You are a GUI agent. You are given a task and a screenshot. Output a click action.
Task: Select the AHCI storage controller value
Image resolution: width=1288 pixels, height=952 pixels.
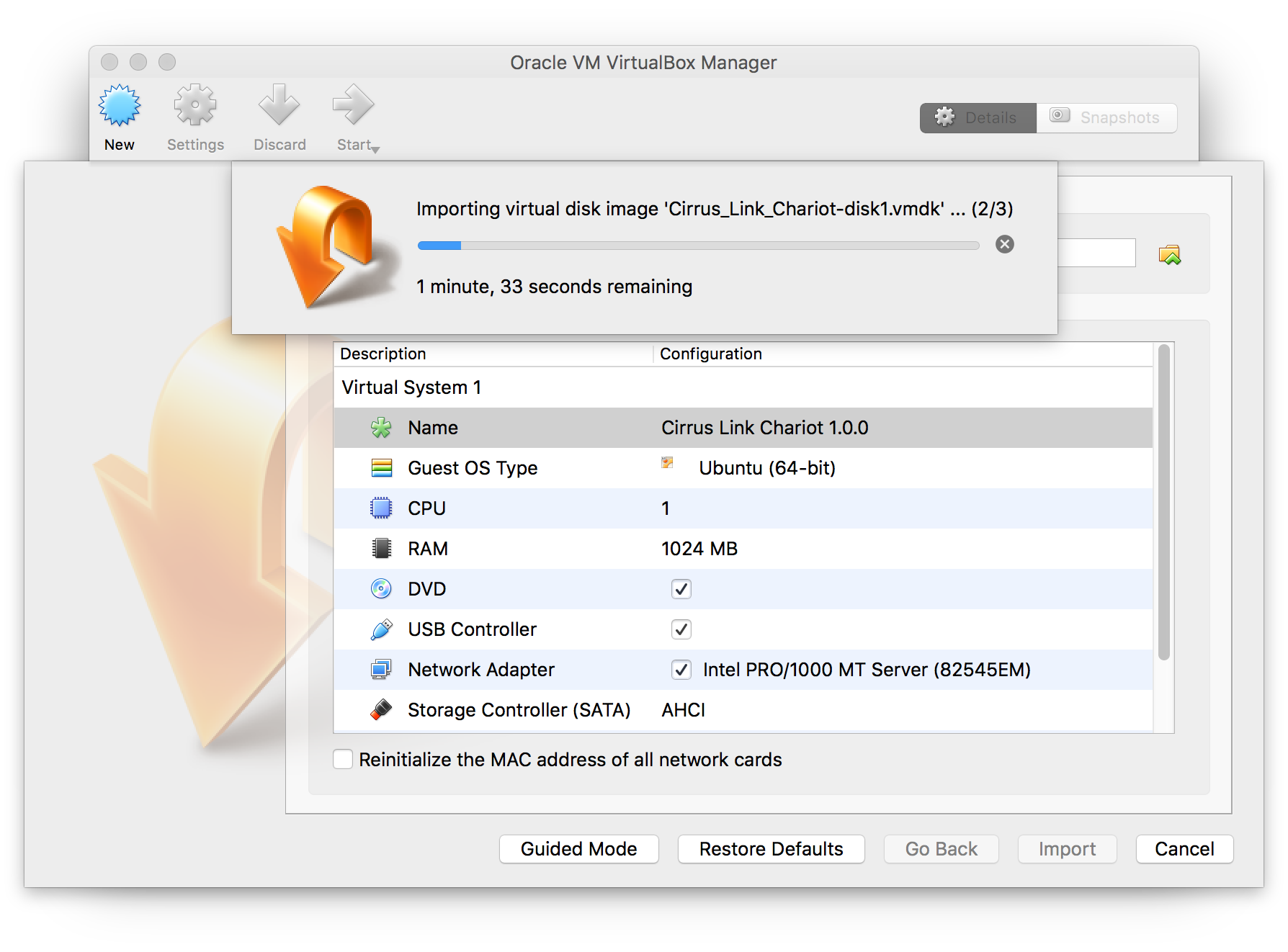click(684, 710)
